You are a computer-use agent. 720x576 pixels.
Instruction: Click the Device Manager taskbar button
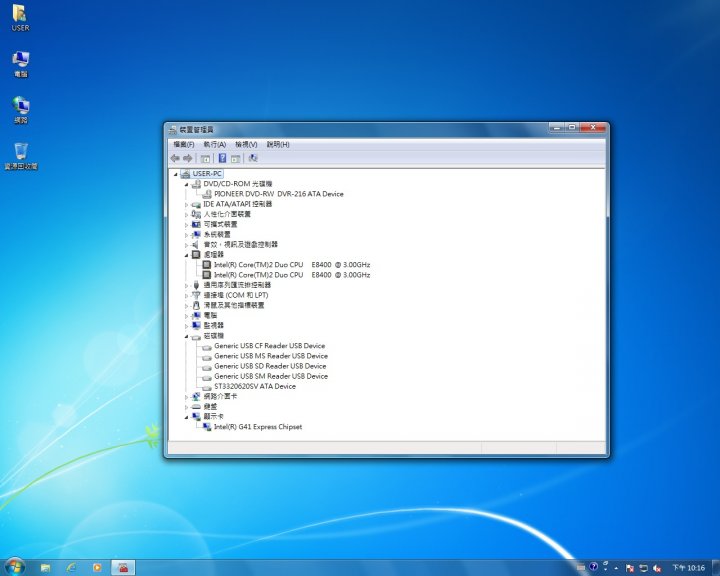[123, 568]
